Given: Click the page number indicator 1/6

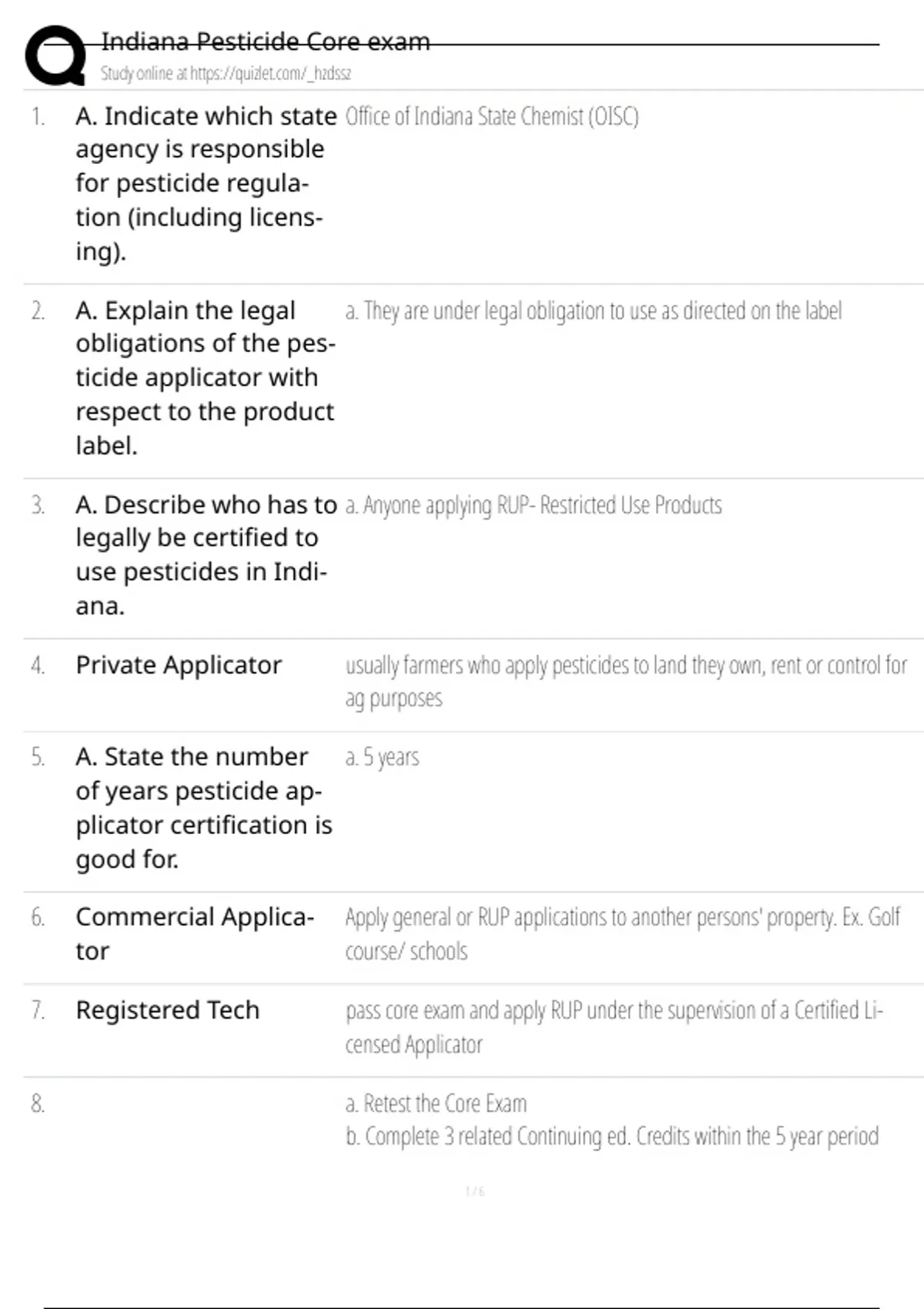Looking at the screenshot, I should point(475,1191).
